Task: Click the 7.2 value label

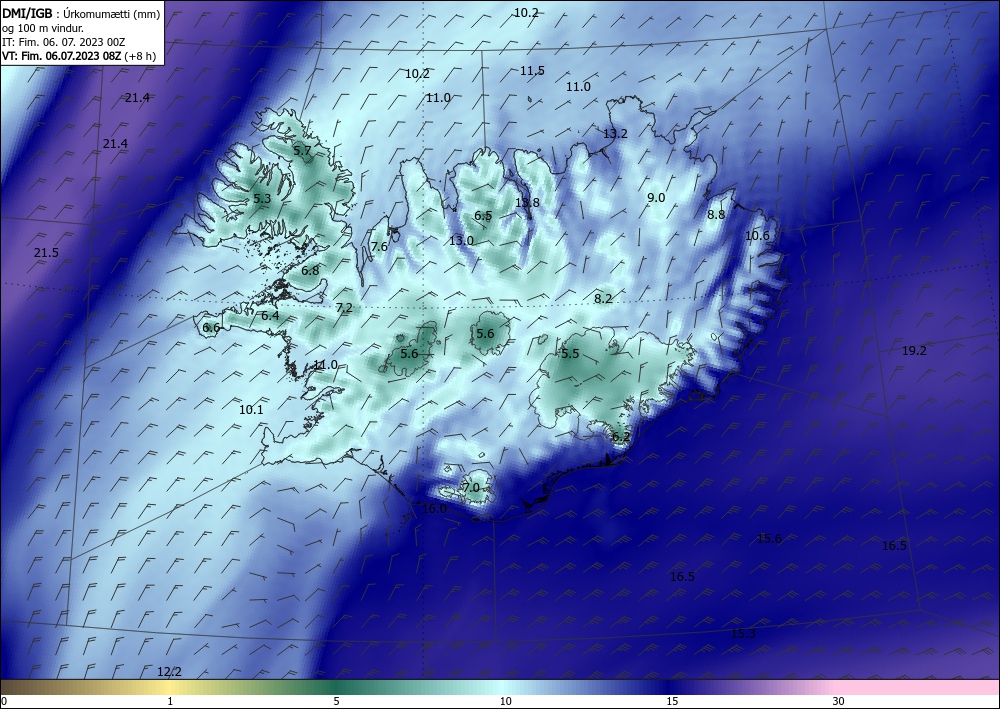Action: pyautogui.click(x=344, y=308)
